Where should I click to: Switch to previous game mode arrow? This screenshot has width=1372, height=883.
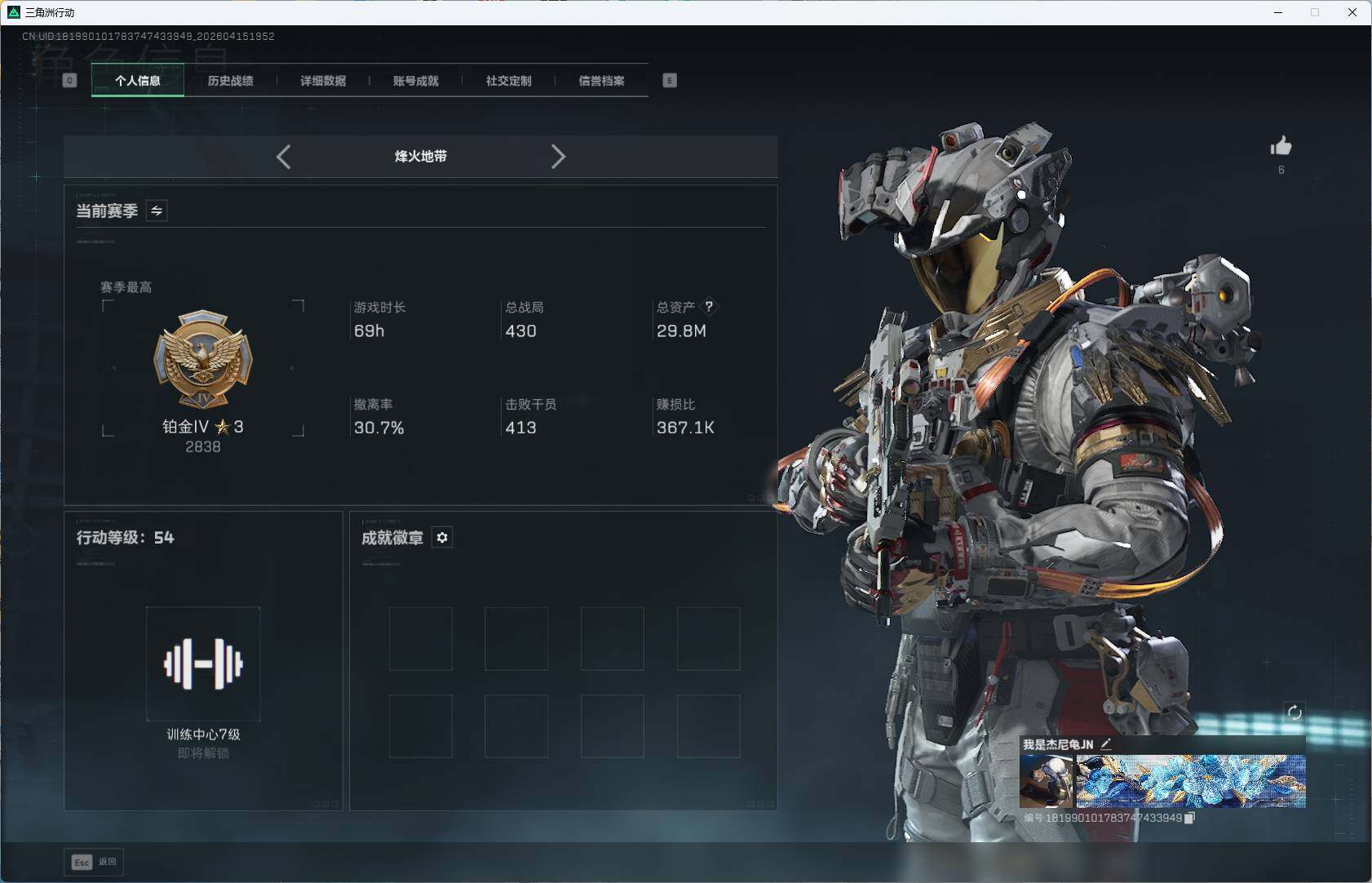click(x=284, y=157)
